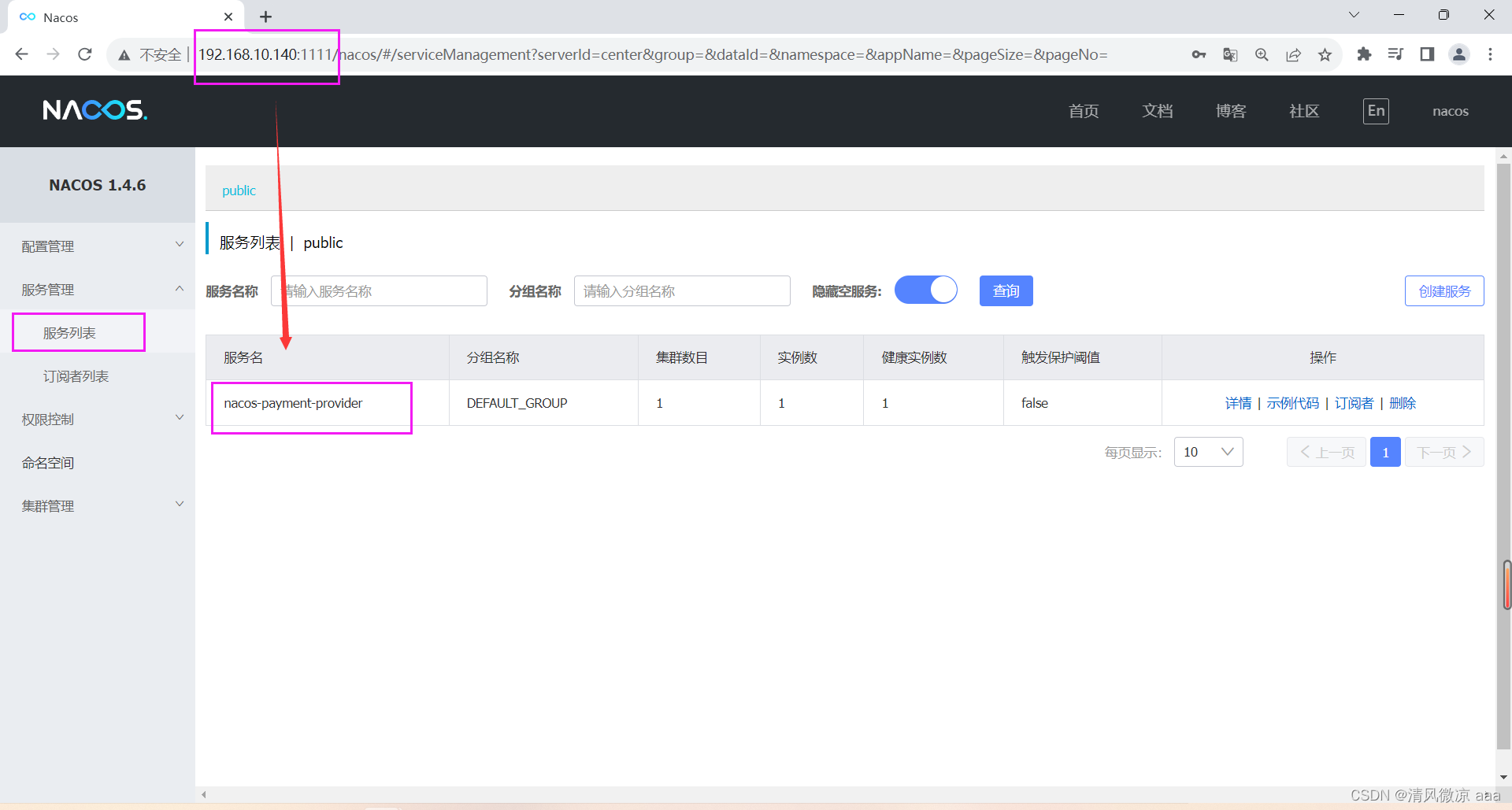The width and height of the screenshot is (1512, 810).
Task: Close the Nacos browser tab
Action: click(228, 17)
